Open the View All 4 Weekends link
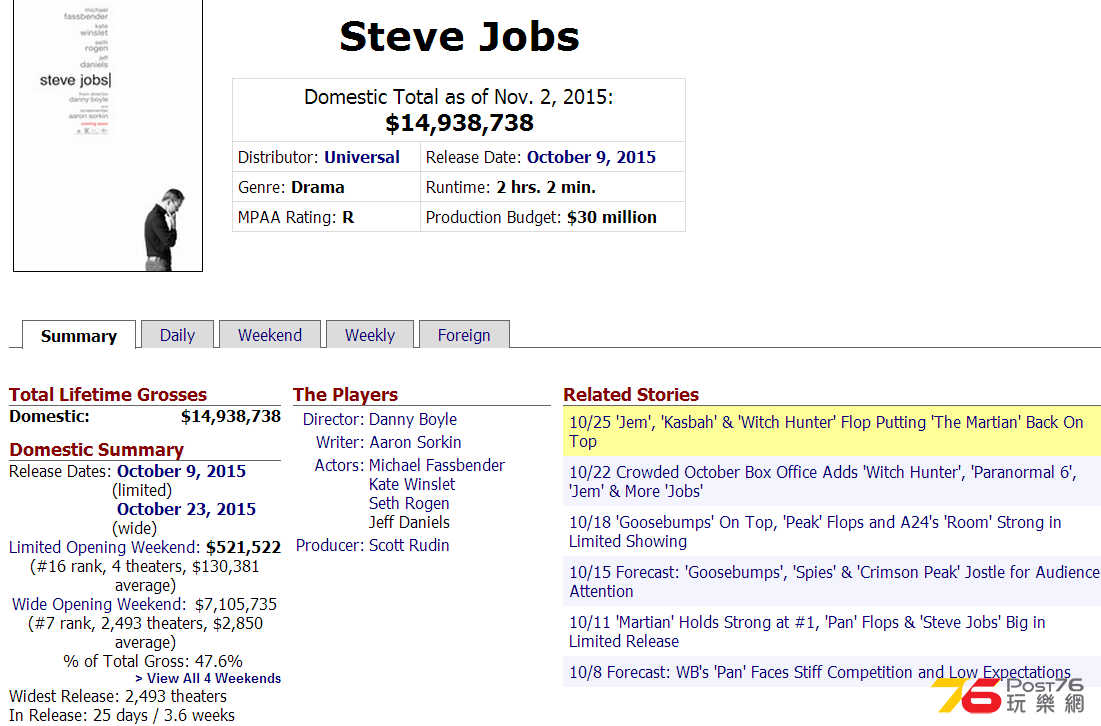Viewport: 1101px width, 726px height. coord(208,678)
